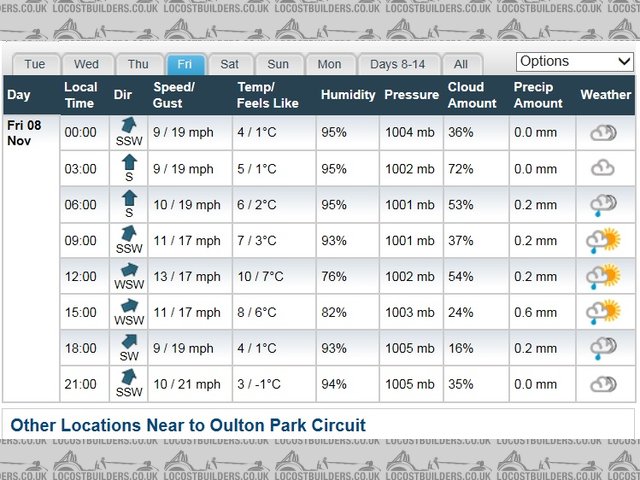
Task: Click the Cloud Amount column header
Action: tap(472, 95)
